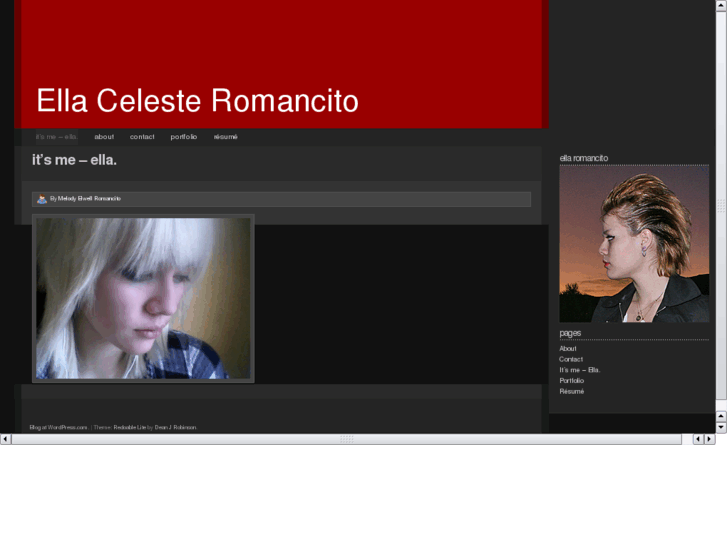Screen dimensions: 727x545
Task: Open the contact nav item
Action: [142, 137]
